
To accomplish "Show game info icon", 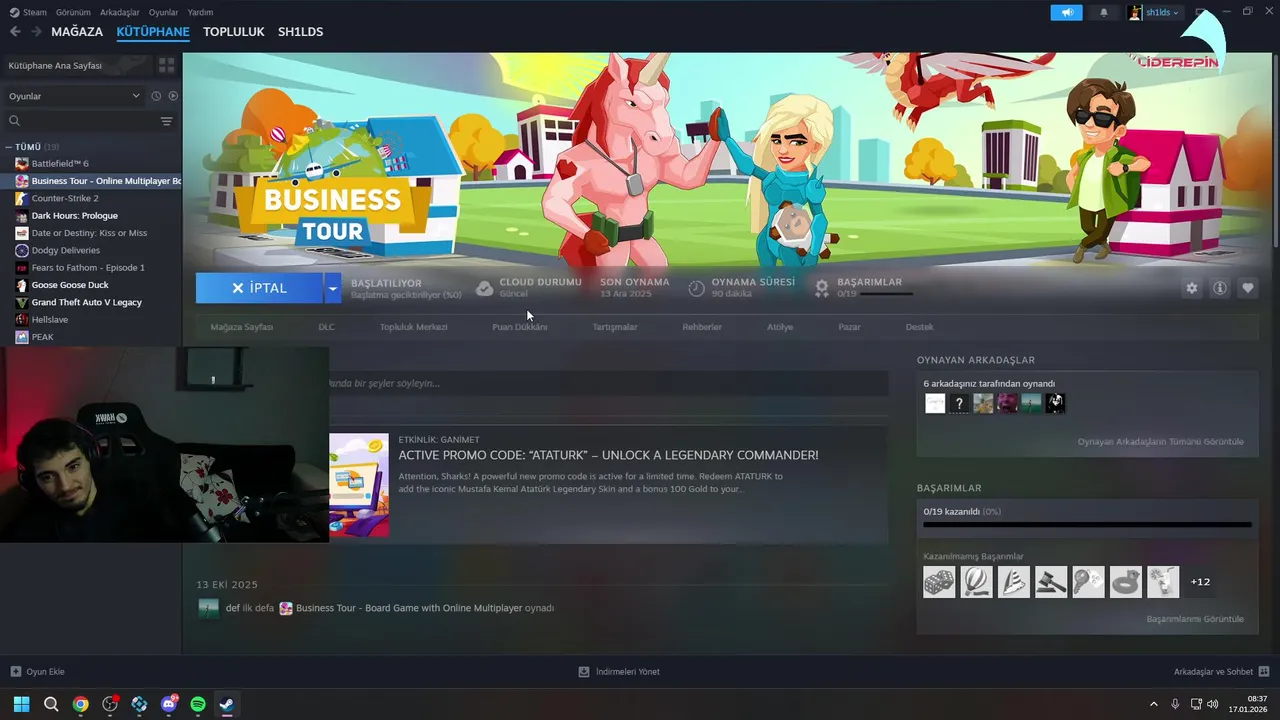I will pyautogui.click(x=1220, y=288).
